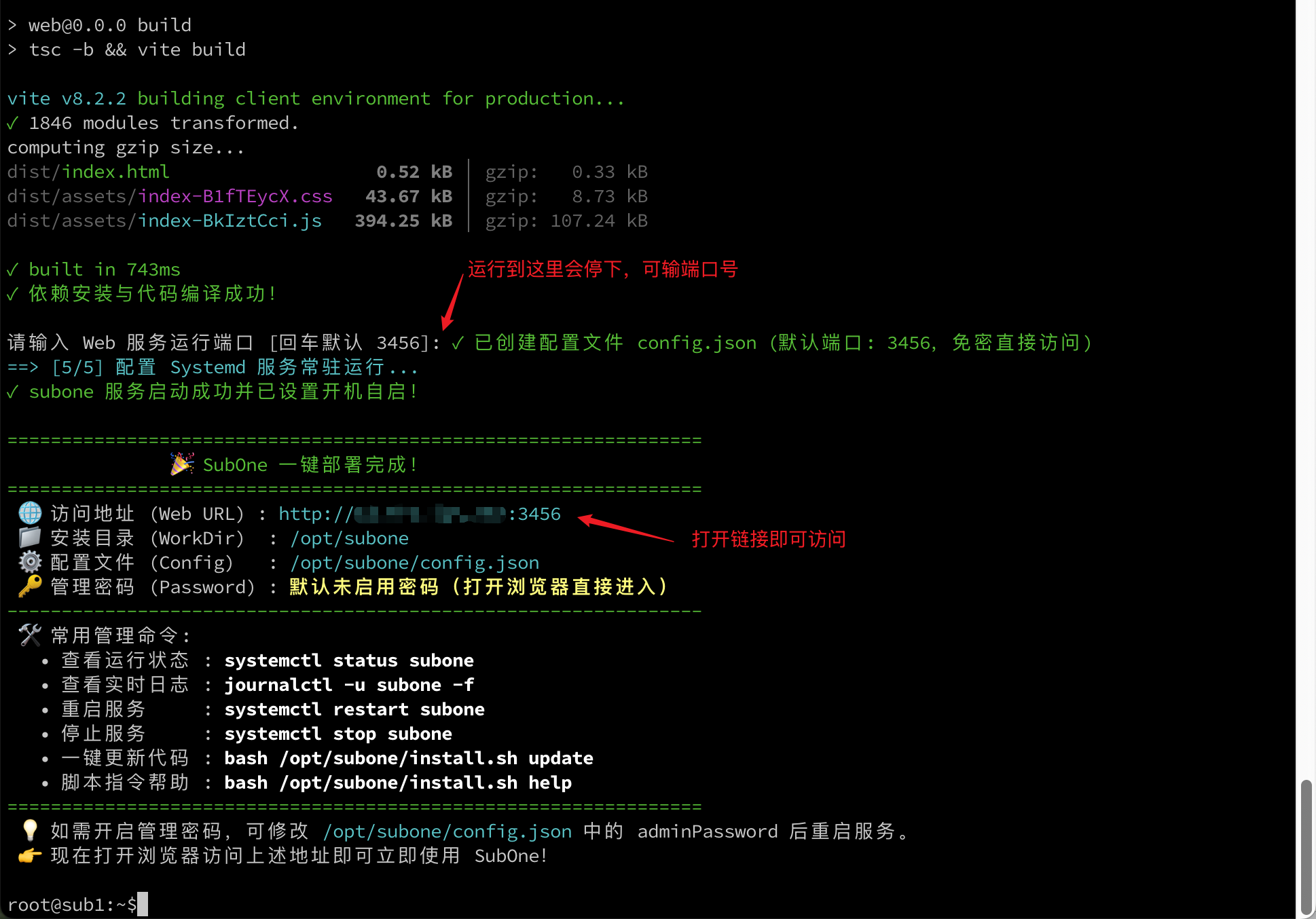Click the "tsc -b && vite build" command
Viewport: 1316px width, 919px height.
137,50
